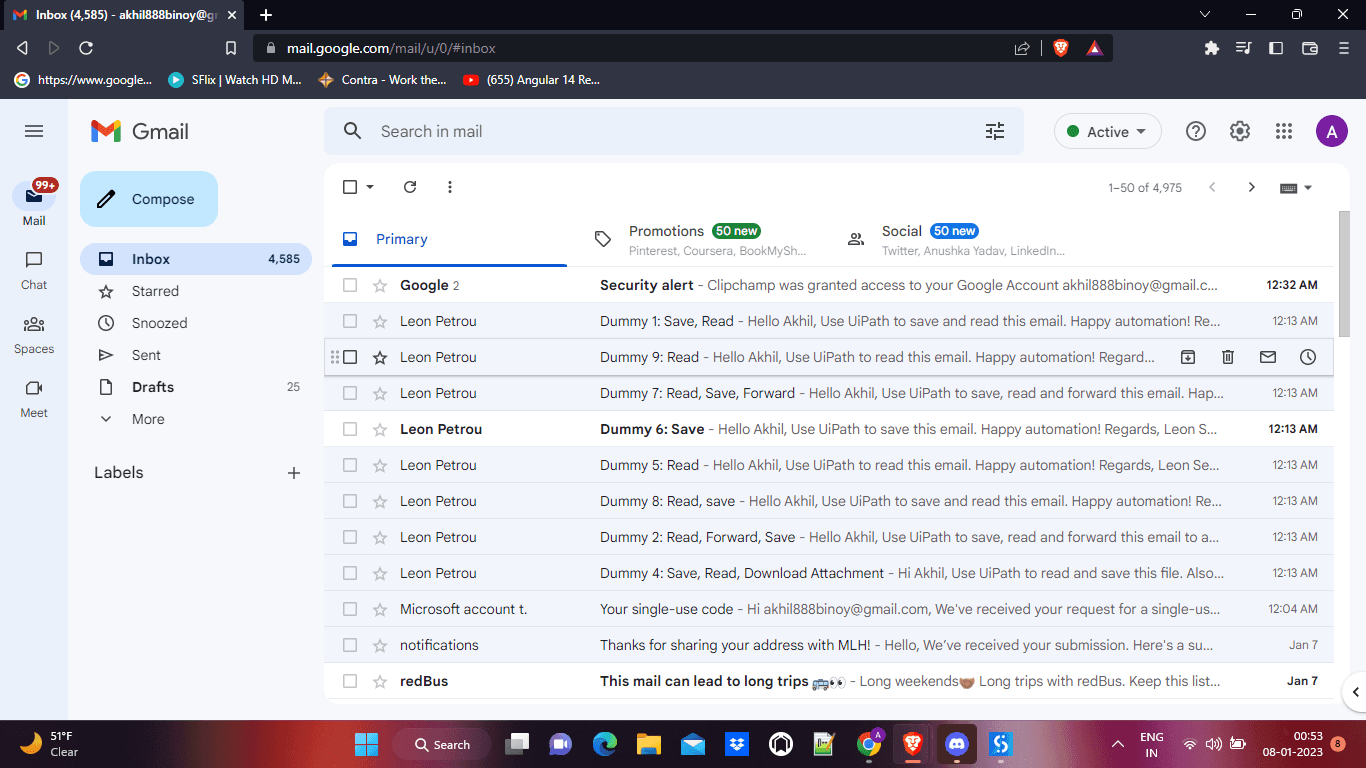Snooze the Dummy 9: Read email

pyautogui.click(x=1308, y=357)
